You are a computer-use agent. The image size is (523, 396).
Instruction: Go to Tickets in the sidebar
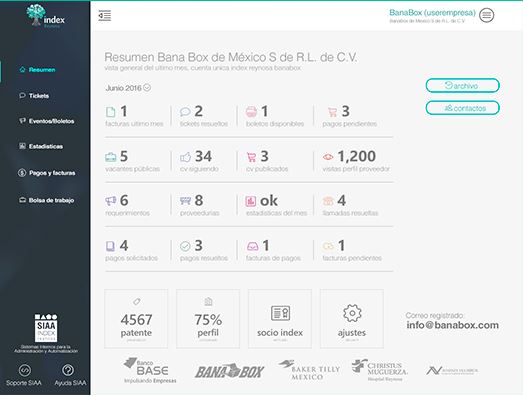pyautogui.click(x=34, y=96)
